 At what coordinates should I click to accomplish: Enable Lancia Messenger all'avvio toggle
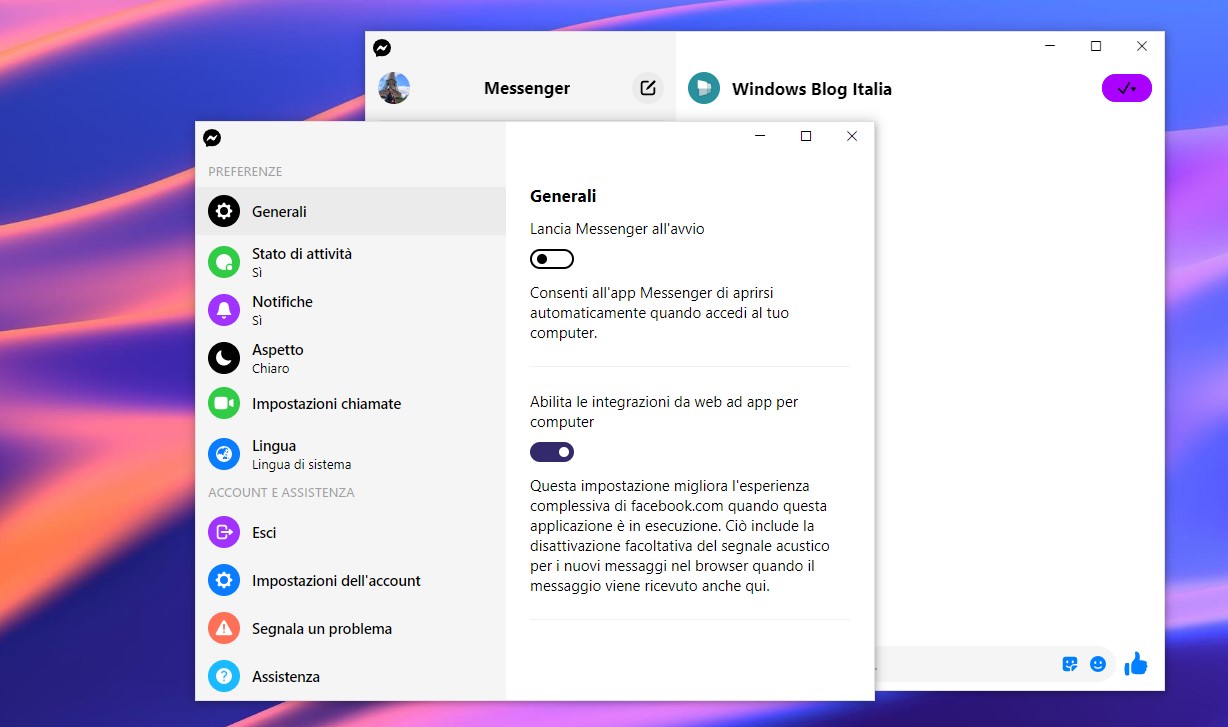coord(552,260)
